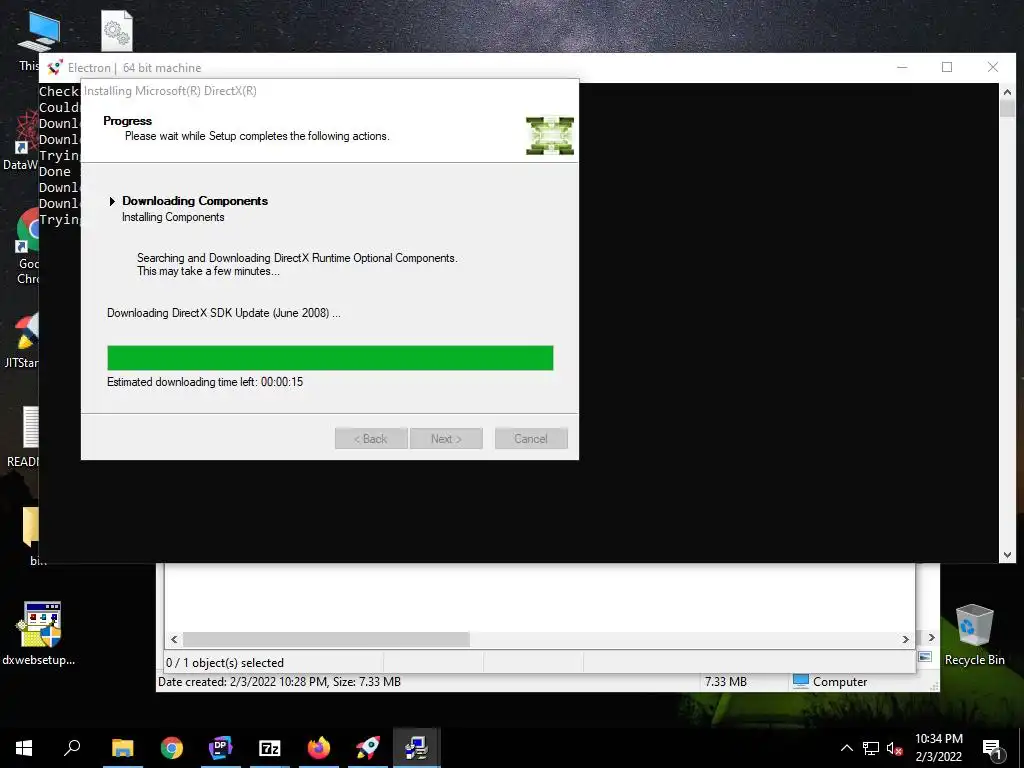Minimize the Electron window
The width and height of the screenshot is (1024, 768).
[x=902, y=67]
